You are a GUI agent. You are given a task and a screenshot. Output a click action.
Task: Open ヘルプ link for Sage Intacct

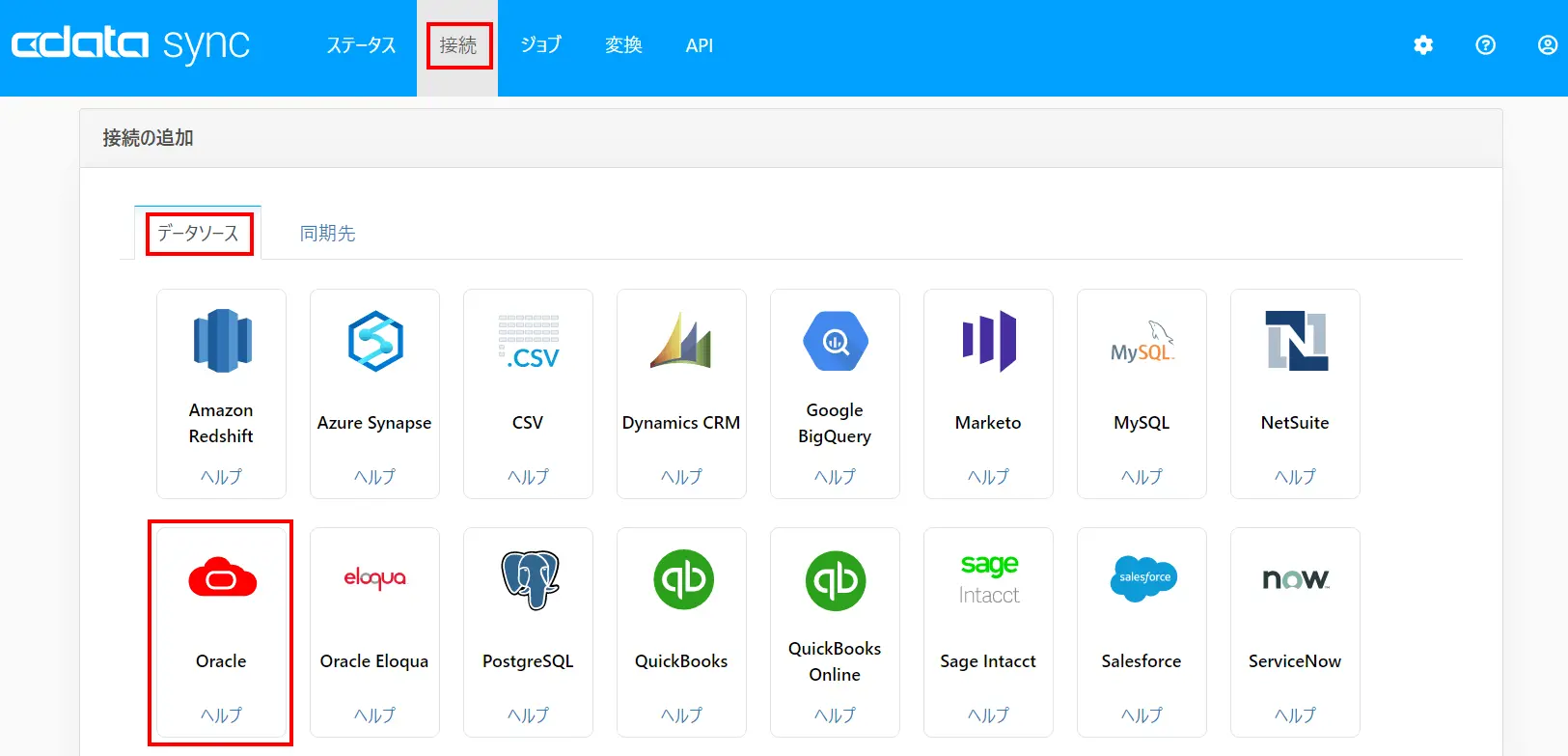[x=988, y=715]
